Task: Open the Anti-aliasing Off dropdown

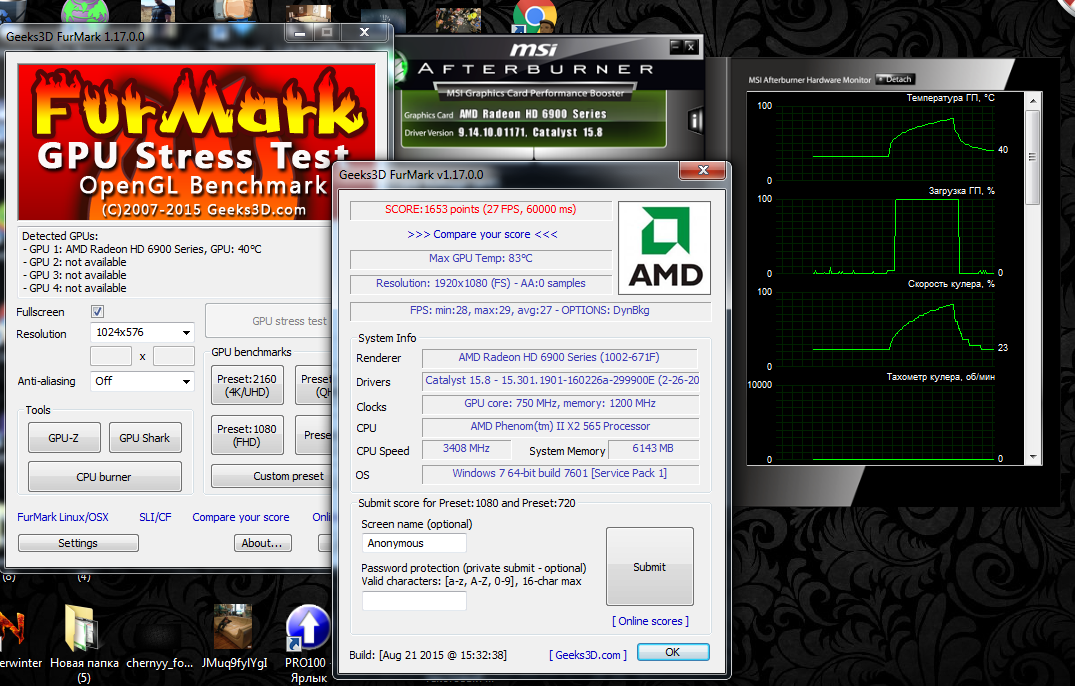Action: (x=142, y=381)
